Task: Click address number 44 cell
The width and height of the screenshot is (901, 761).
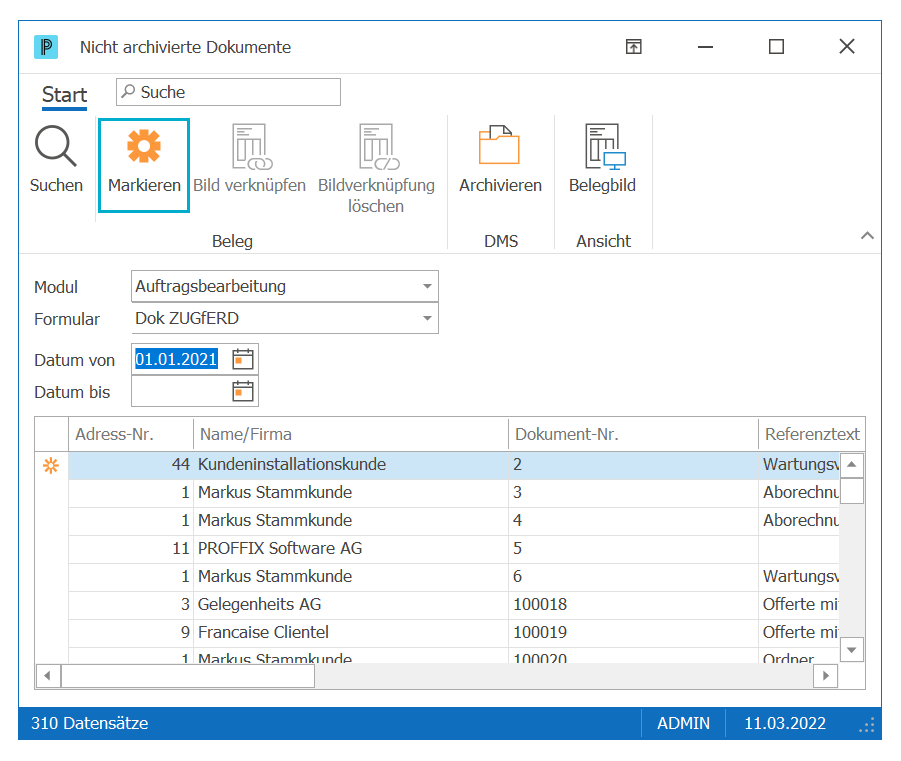Action: click(x=131, y=464)
